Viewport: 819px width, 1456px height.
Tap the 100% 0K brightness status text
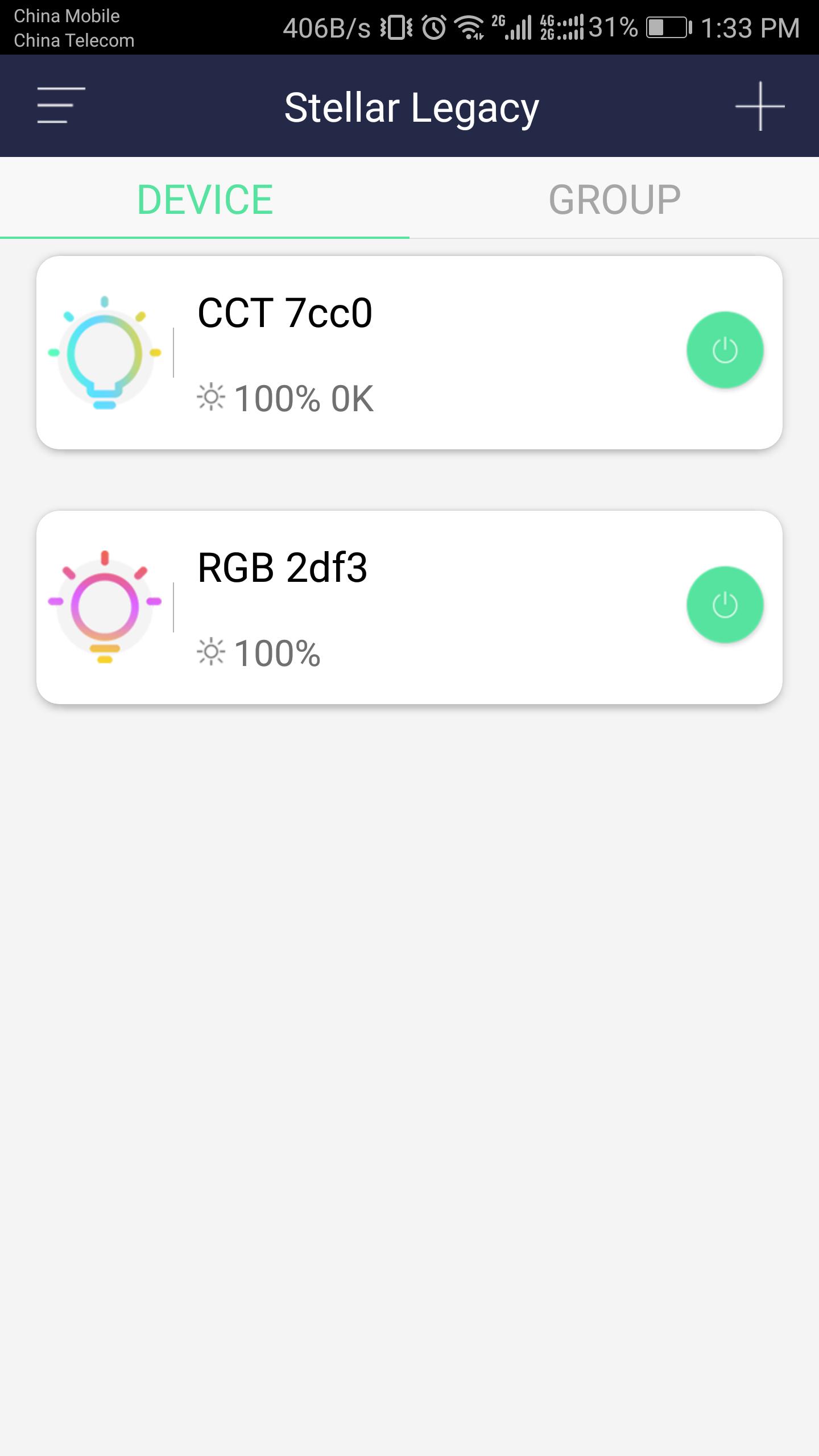(x=304, y=398)
